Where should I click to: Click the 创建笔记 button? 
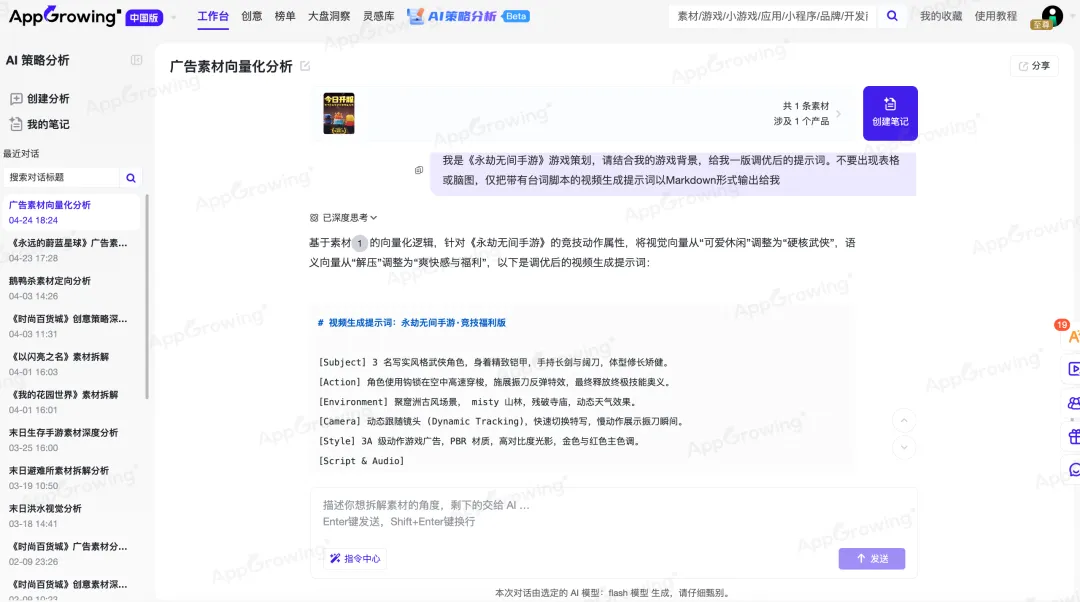click(x=889, y=112)
